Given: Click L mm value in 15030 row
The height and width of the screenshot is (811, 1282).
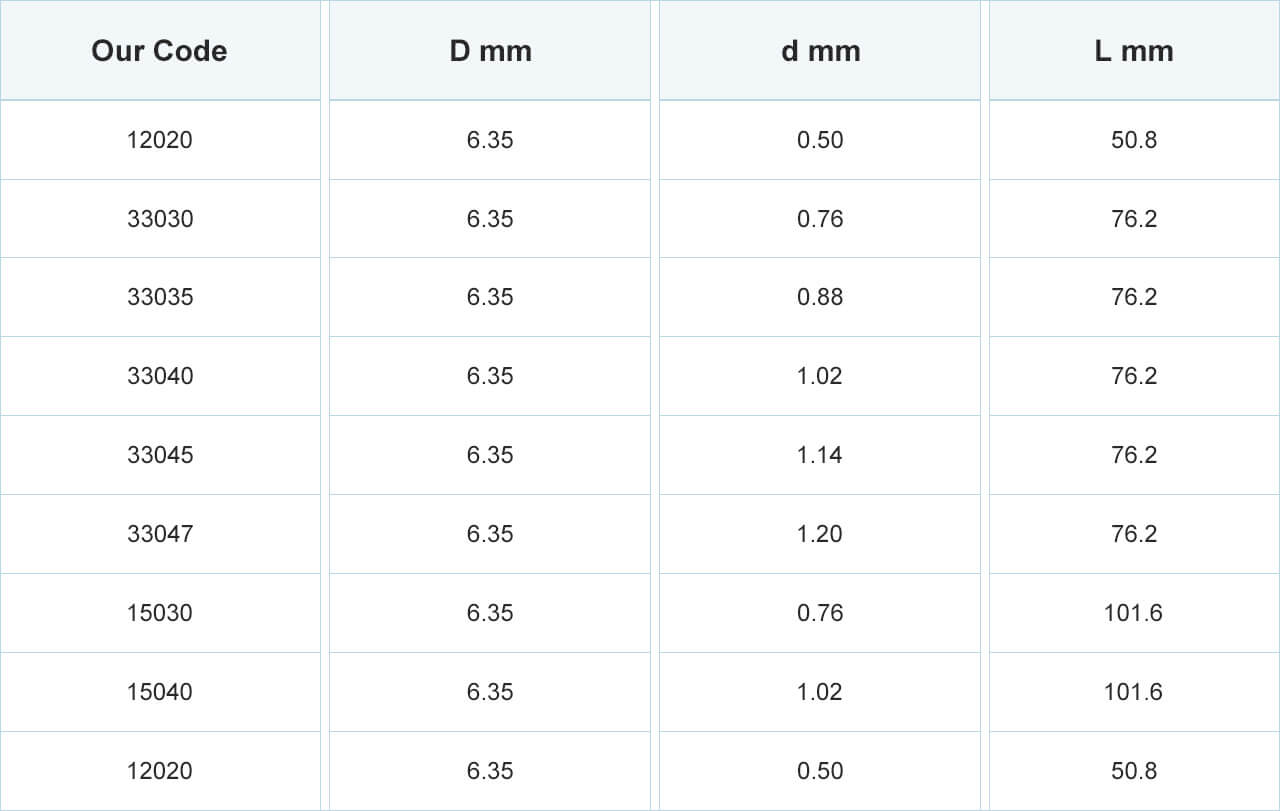Looking at the screenshot, I should (1134, 613).
